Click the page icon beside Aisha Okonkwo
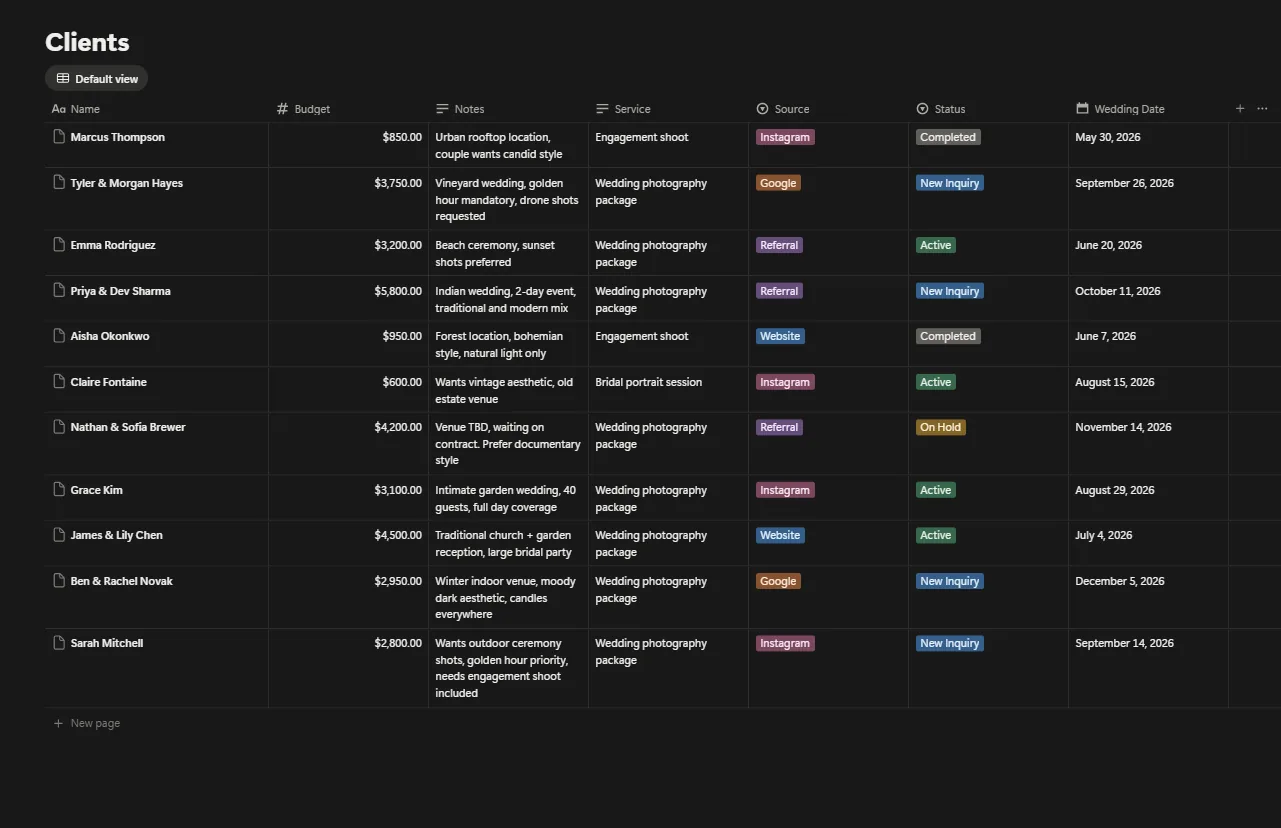The width and height of the screenshot is (1281, 828). coord(59,336)
